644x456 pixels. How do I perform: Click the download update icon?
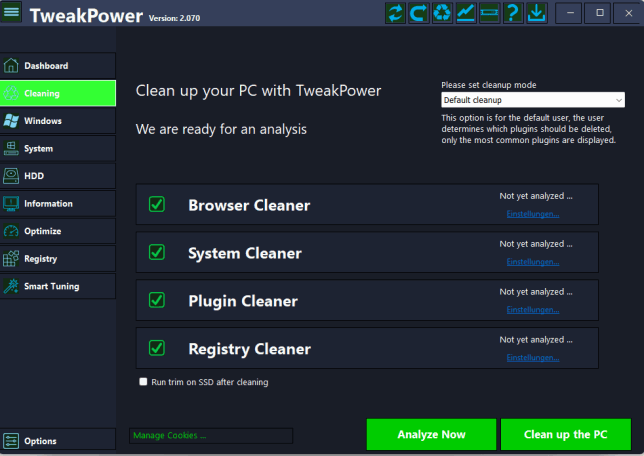click(536, 13)
